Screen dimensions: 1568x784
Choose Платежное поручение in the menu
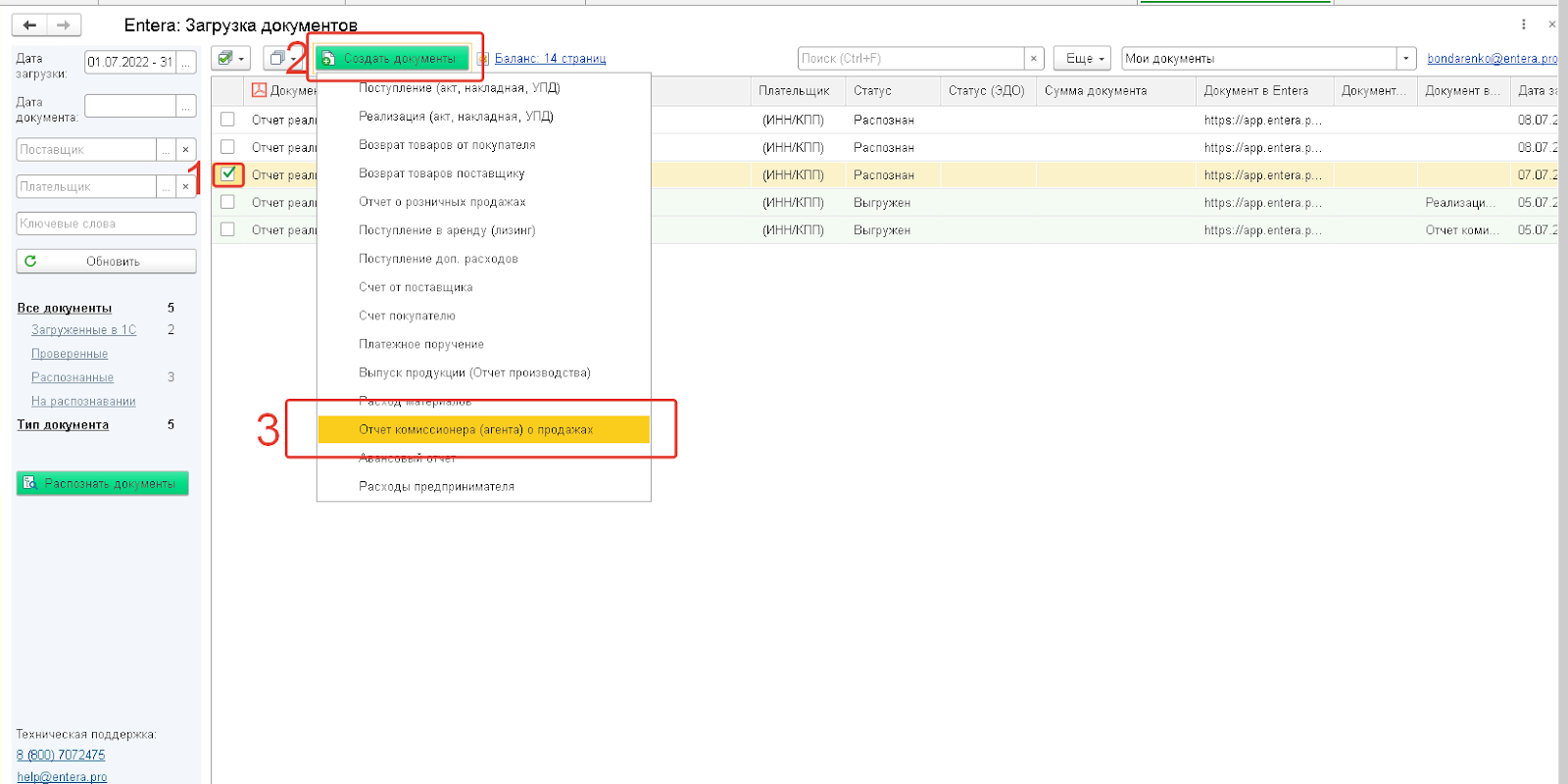(x=484, y=344)
